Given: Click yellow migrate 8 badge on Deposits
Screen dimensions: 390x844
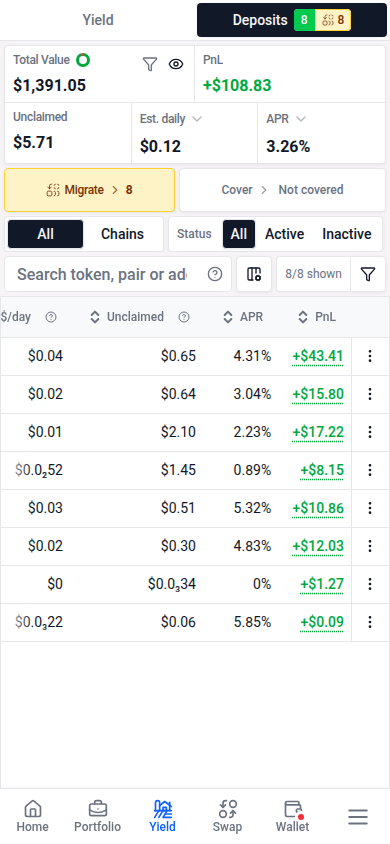Looking at the screenshot, I should tap(333, 20).
